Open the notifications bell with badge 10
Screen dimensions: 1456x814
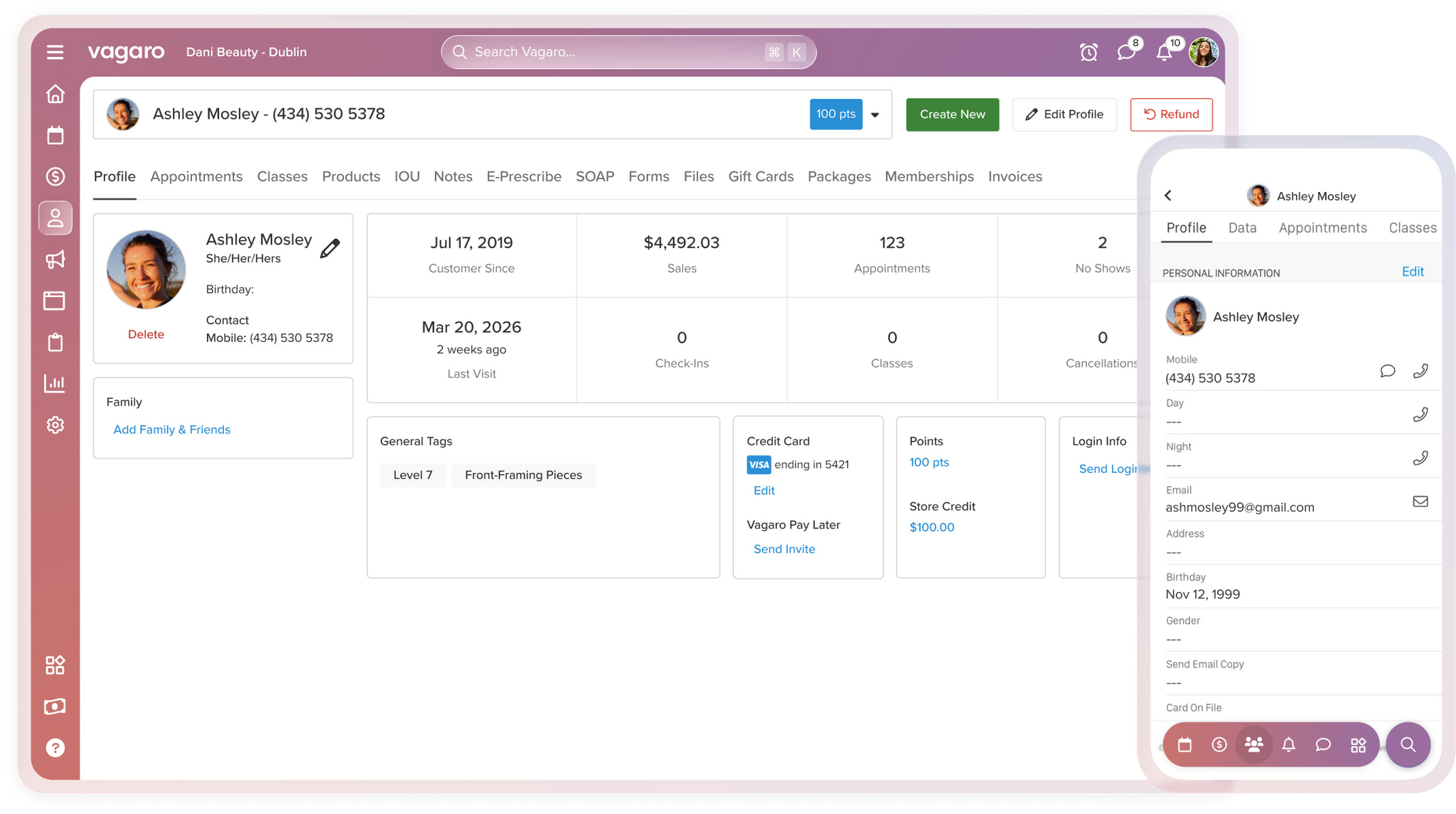coord(1165,52)
